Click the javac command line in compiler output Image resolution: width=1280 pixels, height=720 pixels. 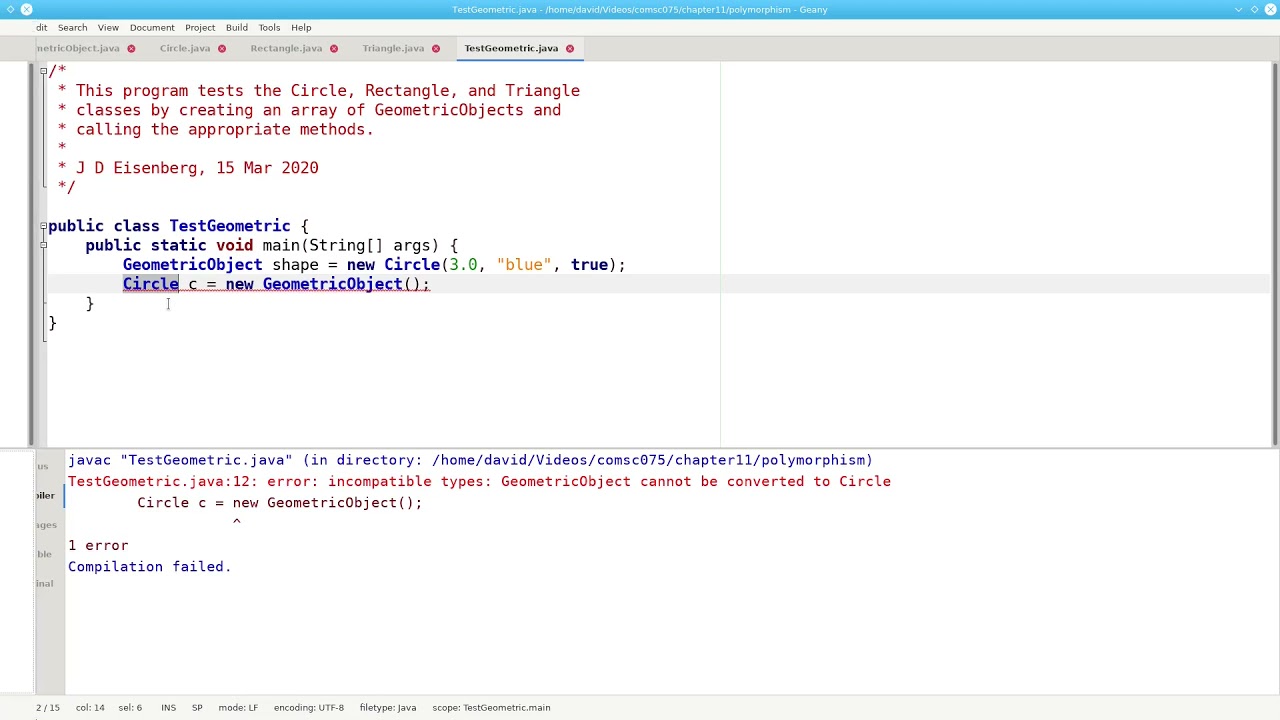point(470,460)
